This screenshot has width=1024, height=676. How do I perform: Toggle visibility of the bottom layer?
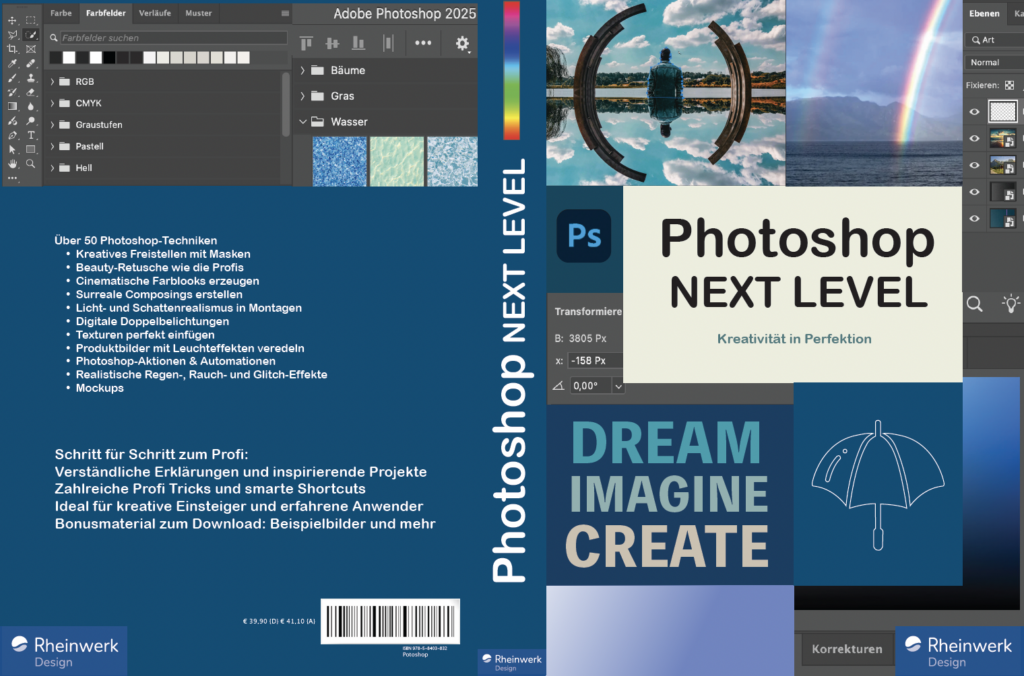tap(975, 218)
